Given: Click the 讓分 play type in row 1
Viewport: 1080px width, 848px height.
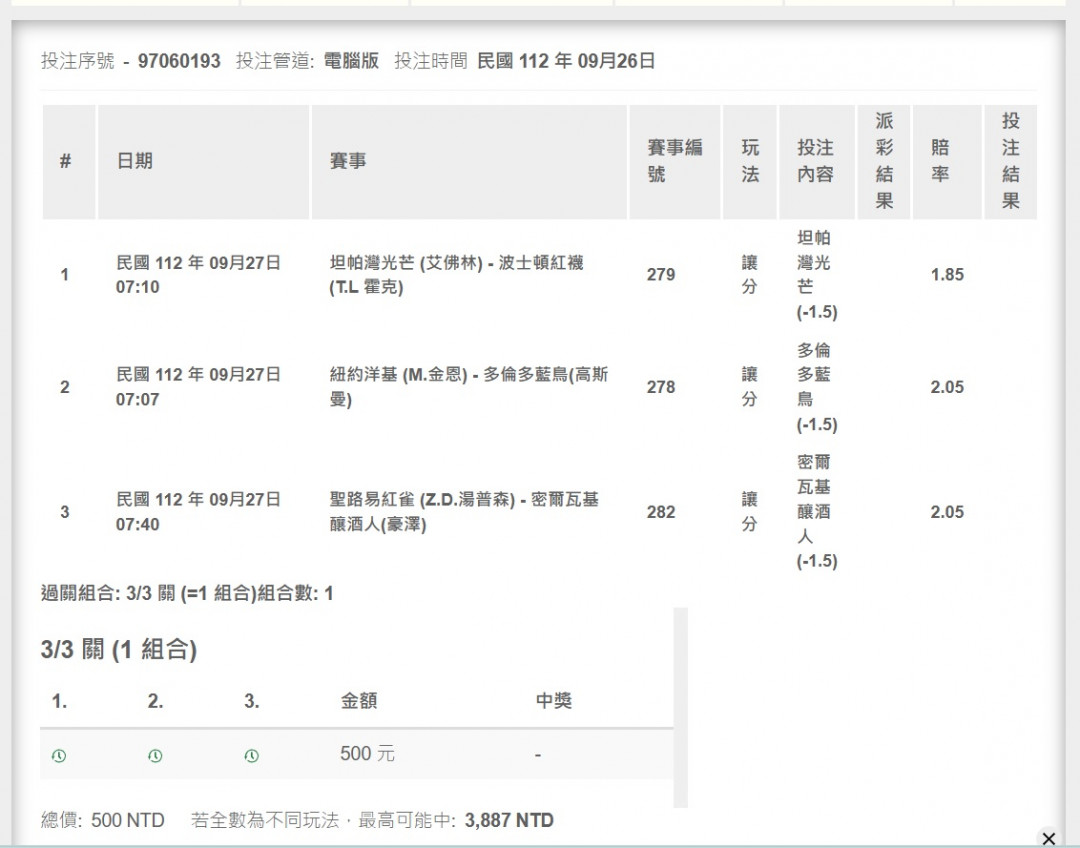Looking at the screenshot, I should point(749,274).
